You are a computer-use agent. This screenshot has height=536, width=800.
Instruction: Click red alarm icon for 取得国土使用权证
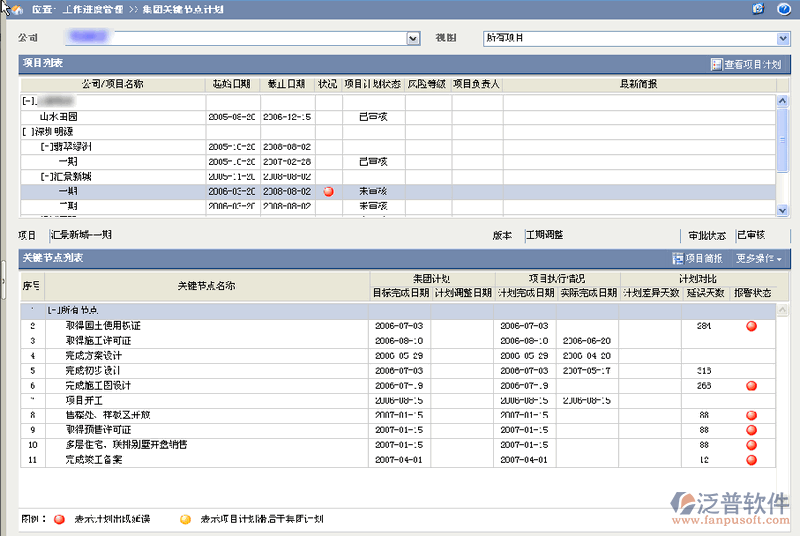click(751, 326)
